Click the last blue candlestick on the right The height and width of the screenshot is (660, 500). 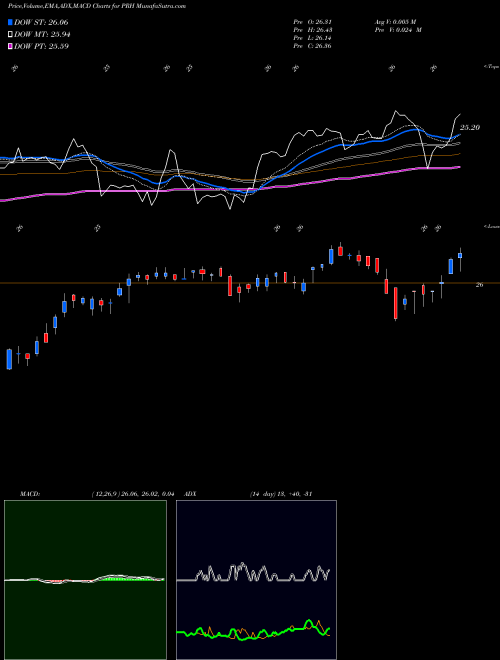(460, 256)
